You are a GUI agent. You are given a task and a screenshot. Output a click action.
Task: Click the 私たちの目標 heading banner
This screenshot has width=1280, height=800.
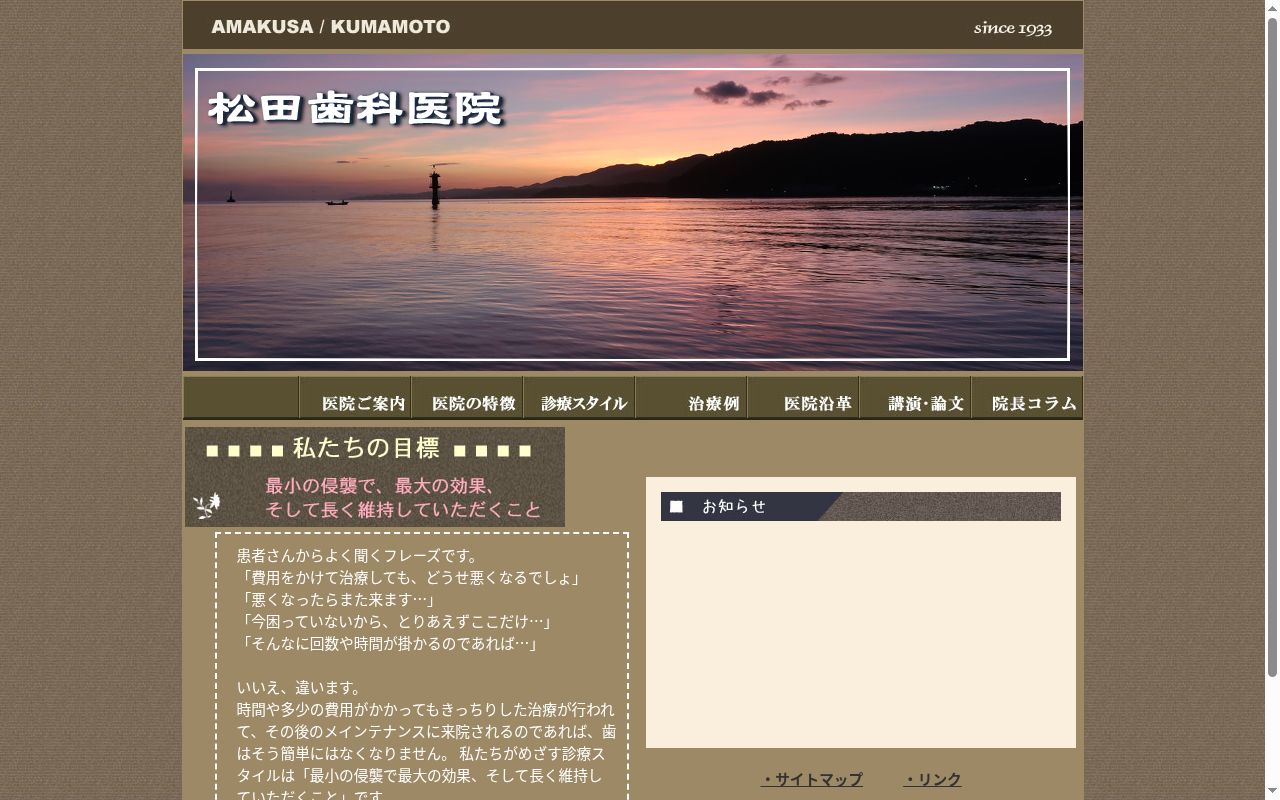point(375,477)
